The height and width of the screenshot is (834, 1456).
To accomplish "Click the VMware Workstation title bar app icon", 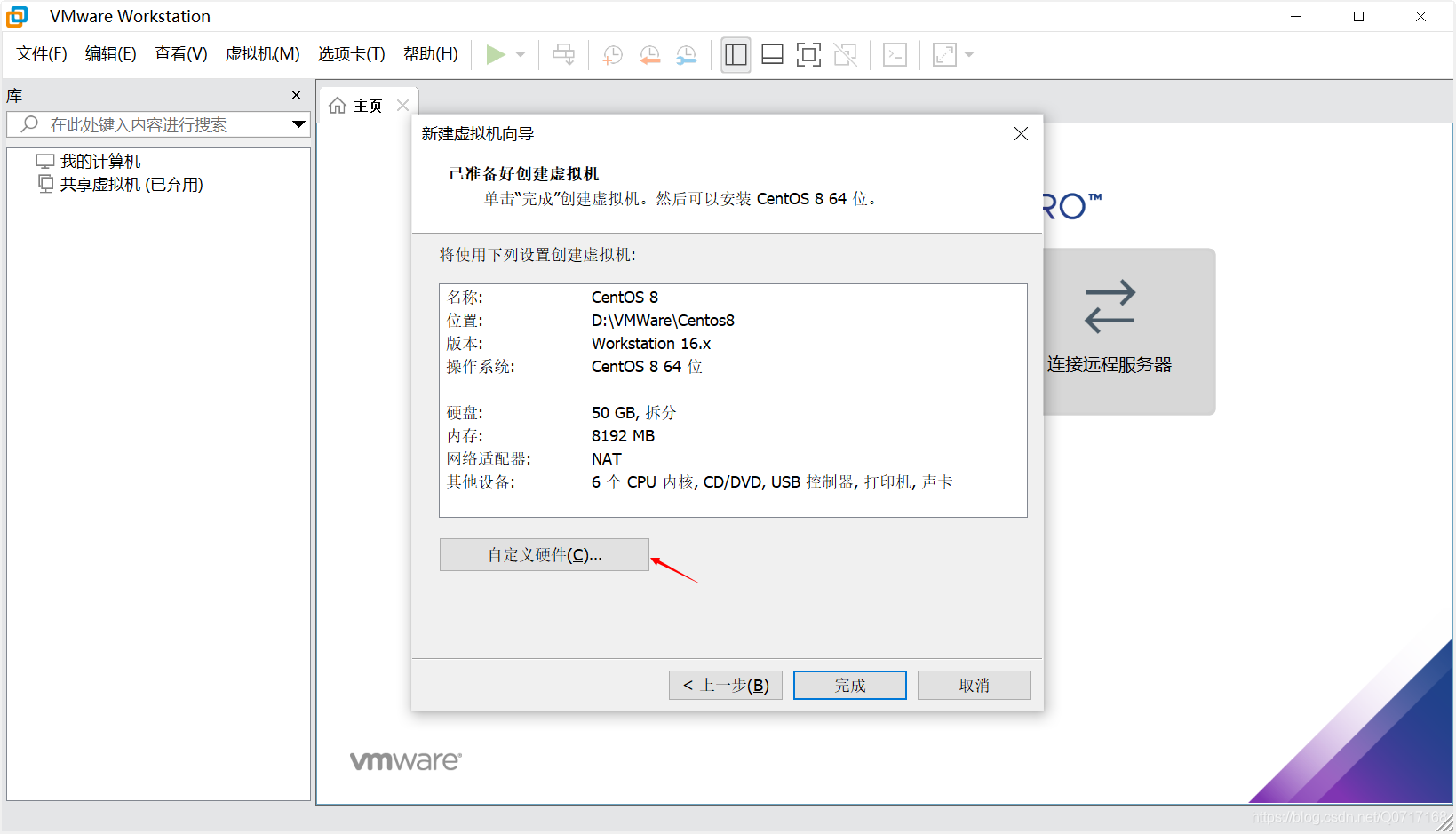I will (x=17, y=16).
